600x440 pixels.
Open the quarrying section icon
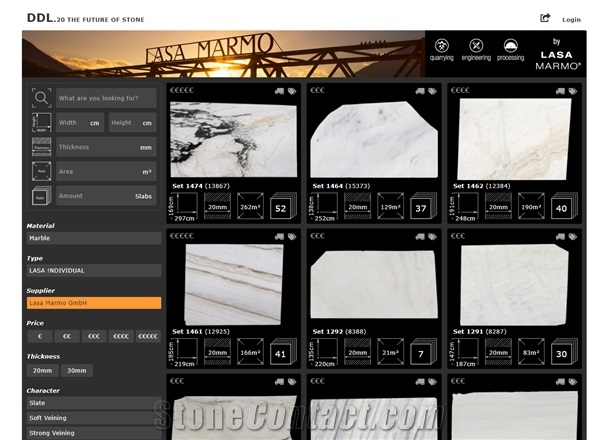point(442,50)
